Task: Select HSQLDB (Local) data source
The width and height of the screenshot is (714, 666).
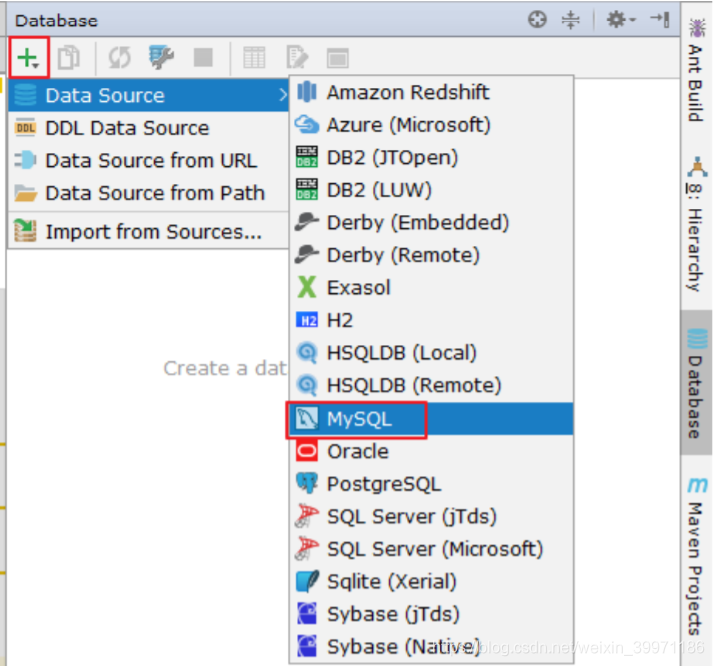Action: click(431, 353)
